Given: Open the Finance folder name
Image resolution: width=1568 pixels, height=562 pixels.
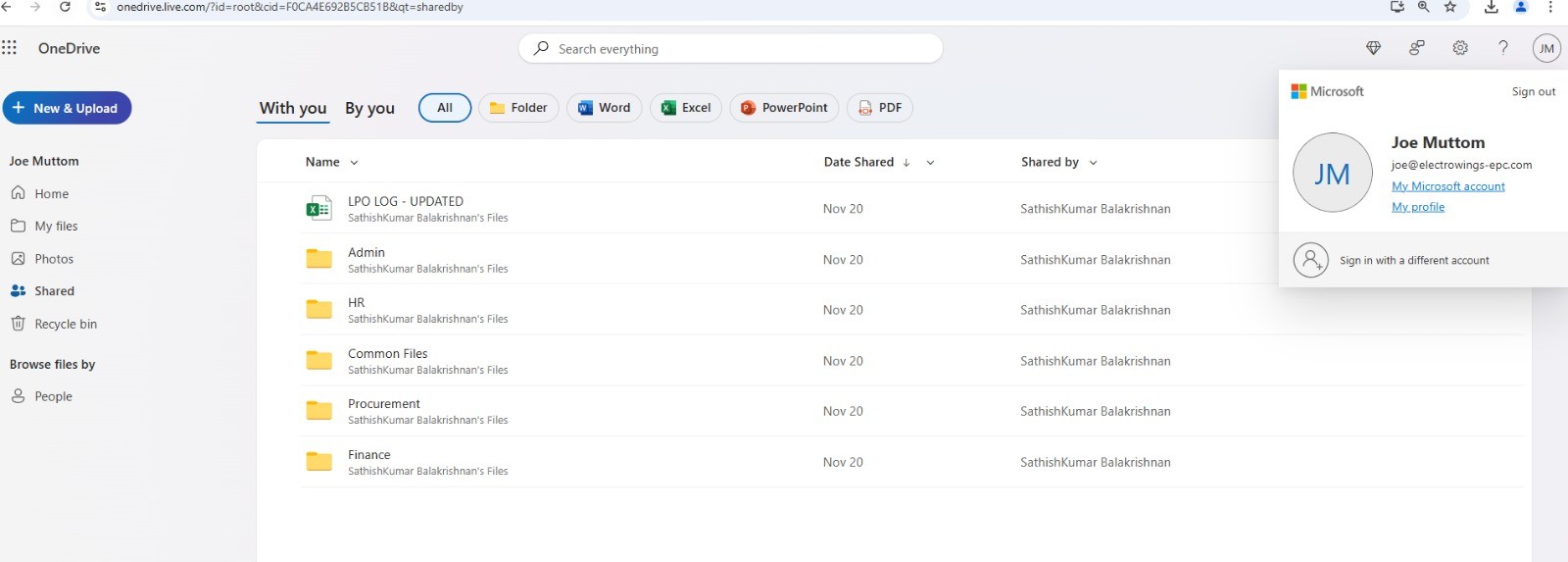Looking at the screenshot, I should [369, 455].
